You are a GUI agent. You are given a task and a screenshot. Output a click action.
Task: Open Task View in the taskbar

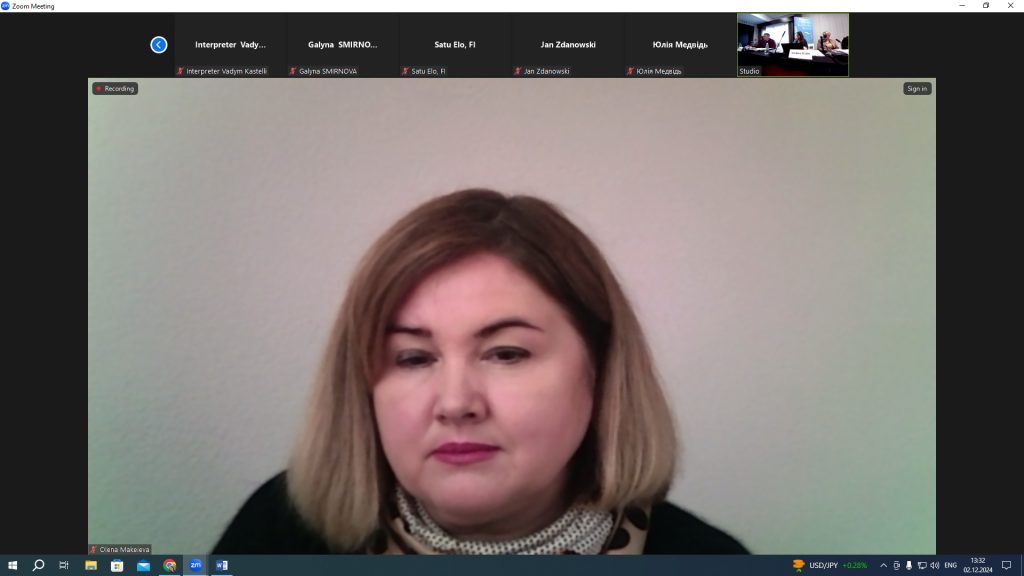tap(64, 565)
